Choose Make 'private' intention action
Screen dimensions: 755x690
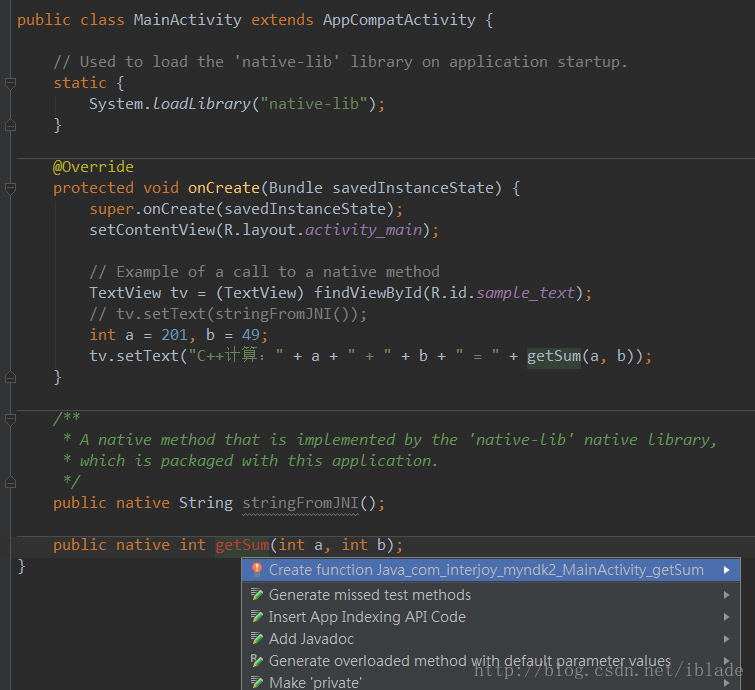coord(315,683)
